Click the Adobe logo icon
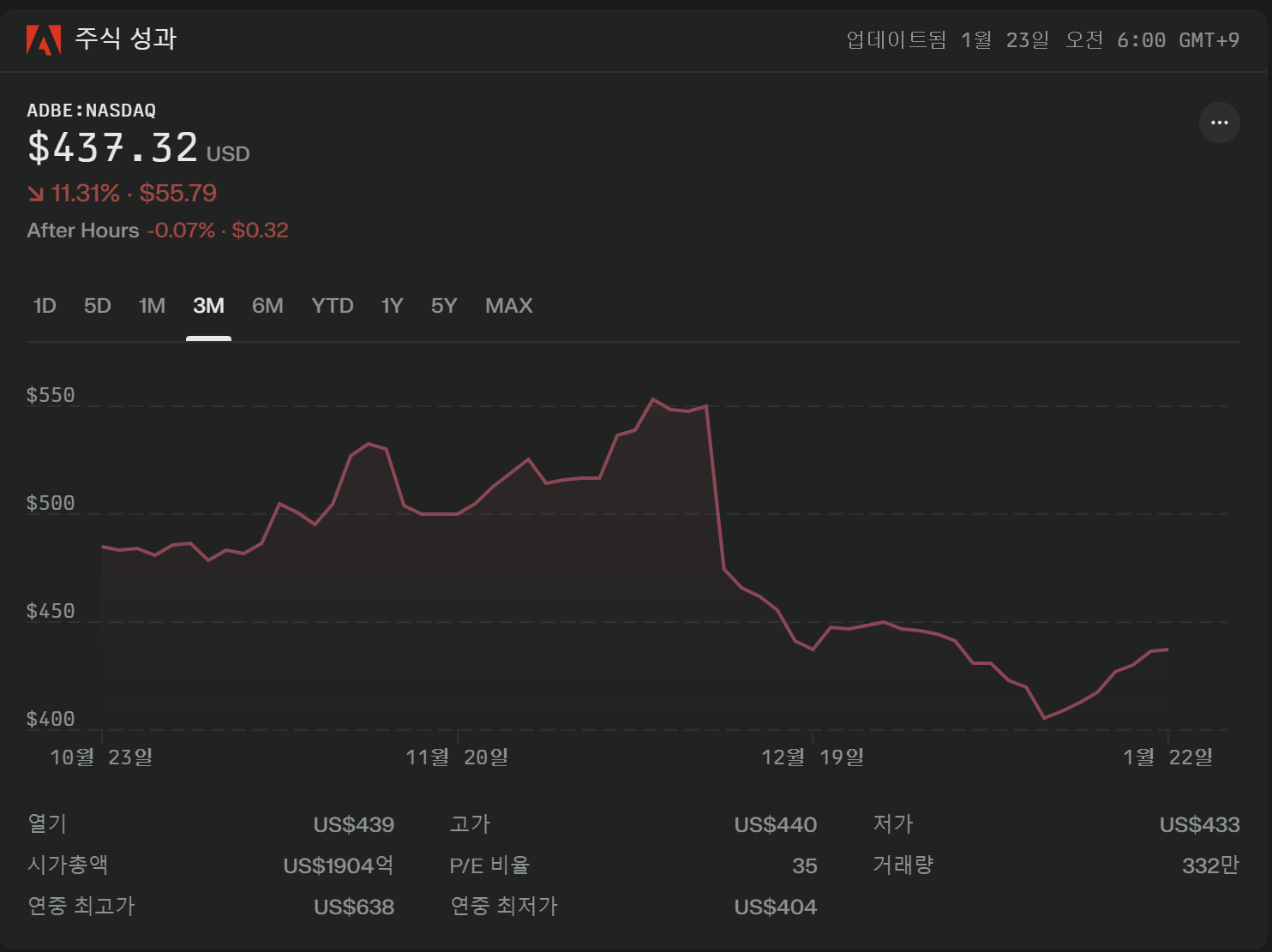The height and width of the screenshot is (952, 1272). [x=44, y=39]
